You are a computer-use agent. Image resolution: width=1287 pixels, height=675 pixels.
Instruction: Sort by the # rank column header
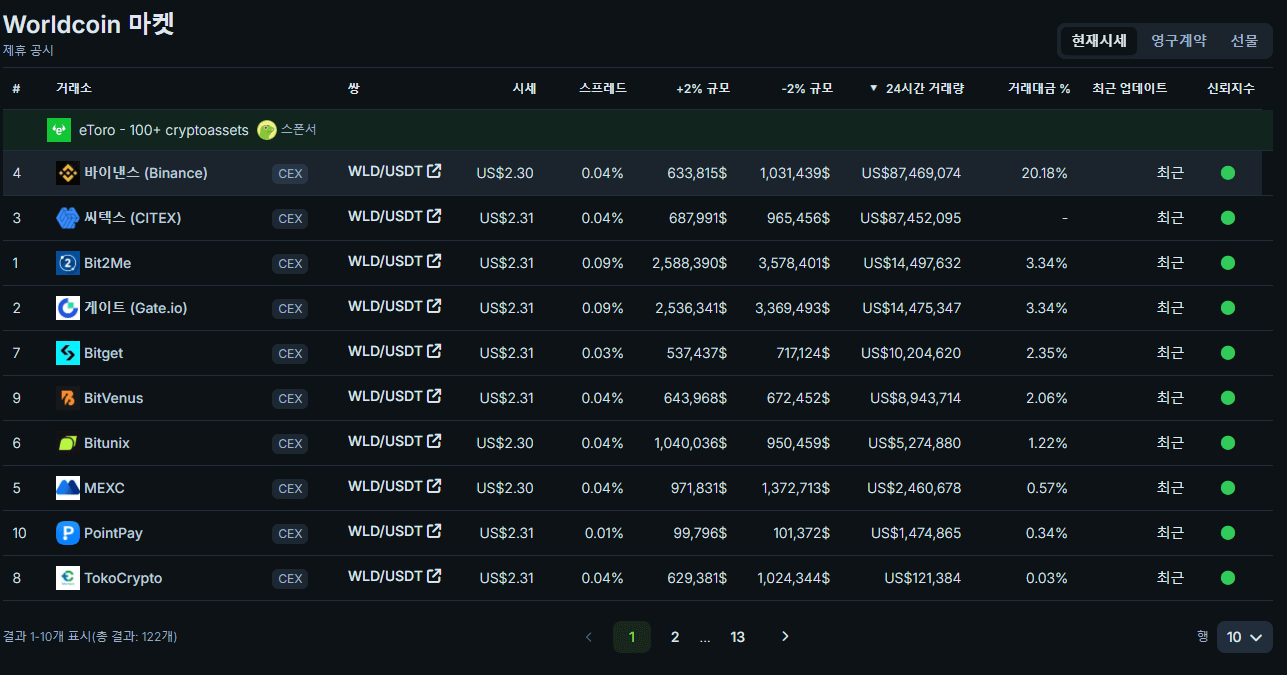[16, 88]
